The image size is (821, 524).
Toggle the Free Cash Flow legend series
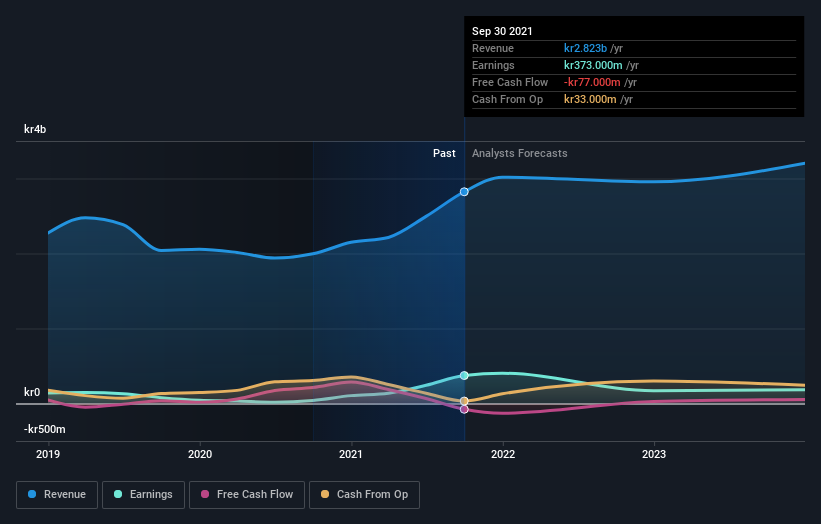point(247,495)
